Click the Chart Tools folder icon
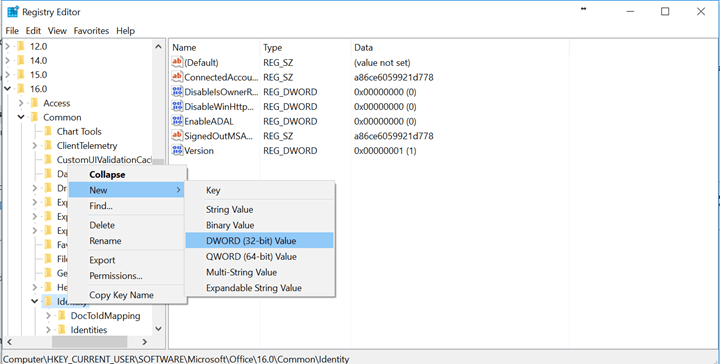720x364 pixels. click(x=48, y=131)
